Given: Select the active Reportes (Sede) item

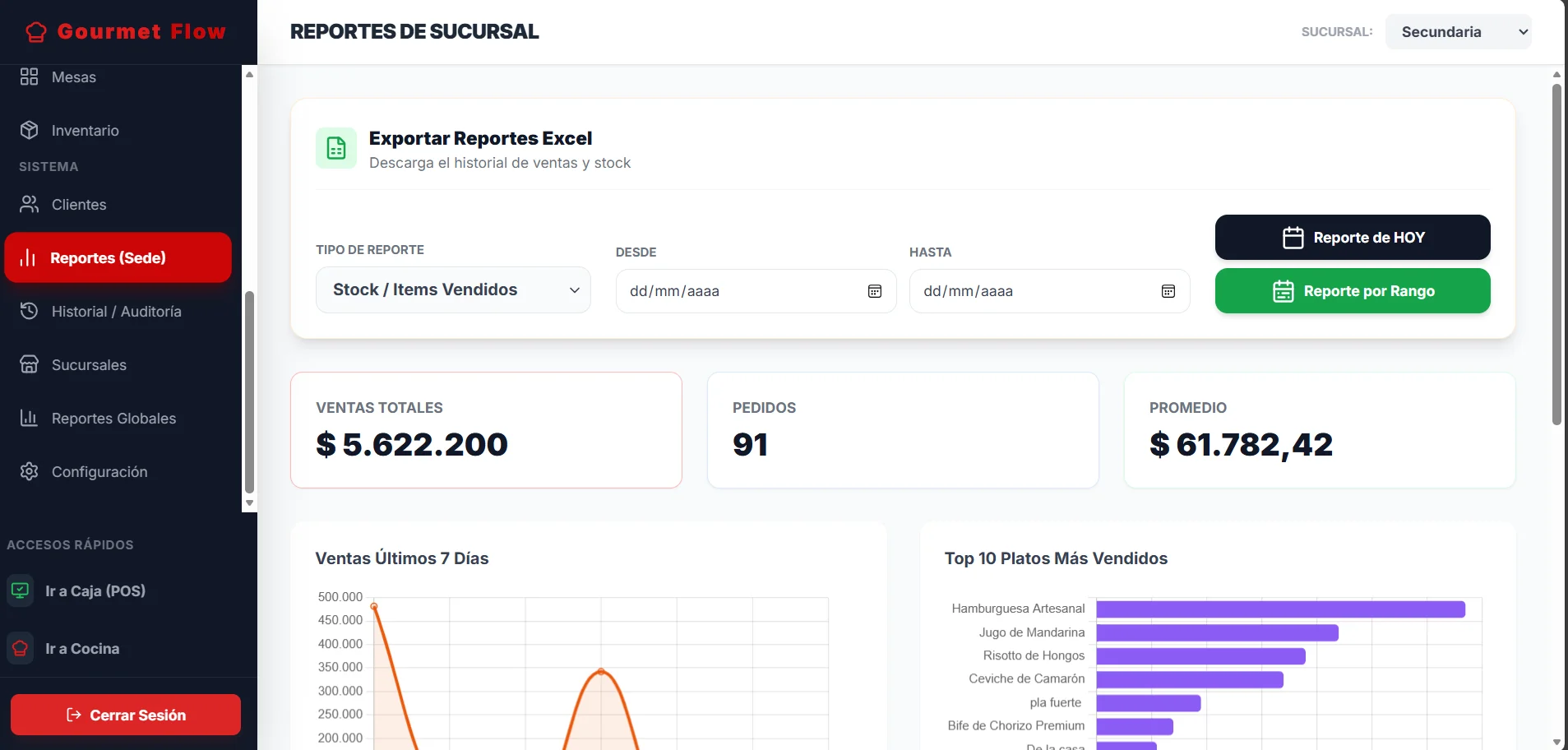Looking at the screenshot, I should (x=118, y=257).
